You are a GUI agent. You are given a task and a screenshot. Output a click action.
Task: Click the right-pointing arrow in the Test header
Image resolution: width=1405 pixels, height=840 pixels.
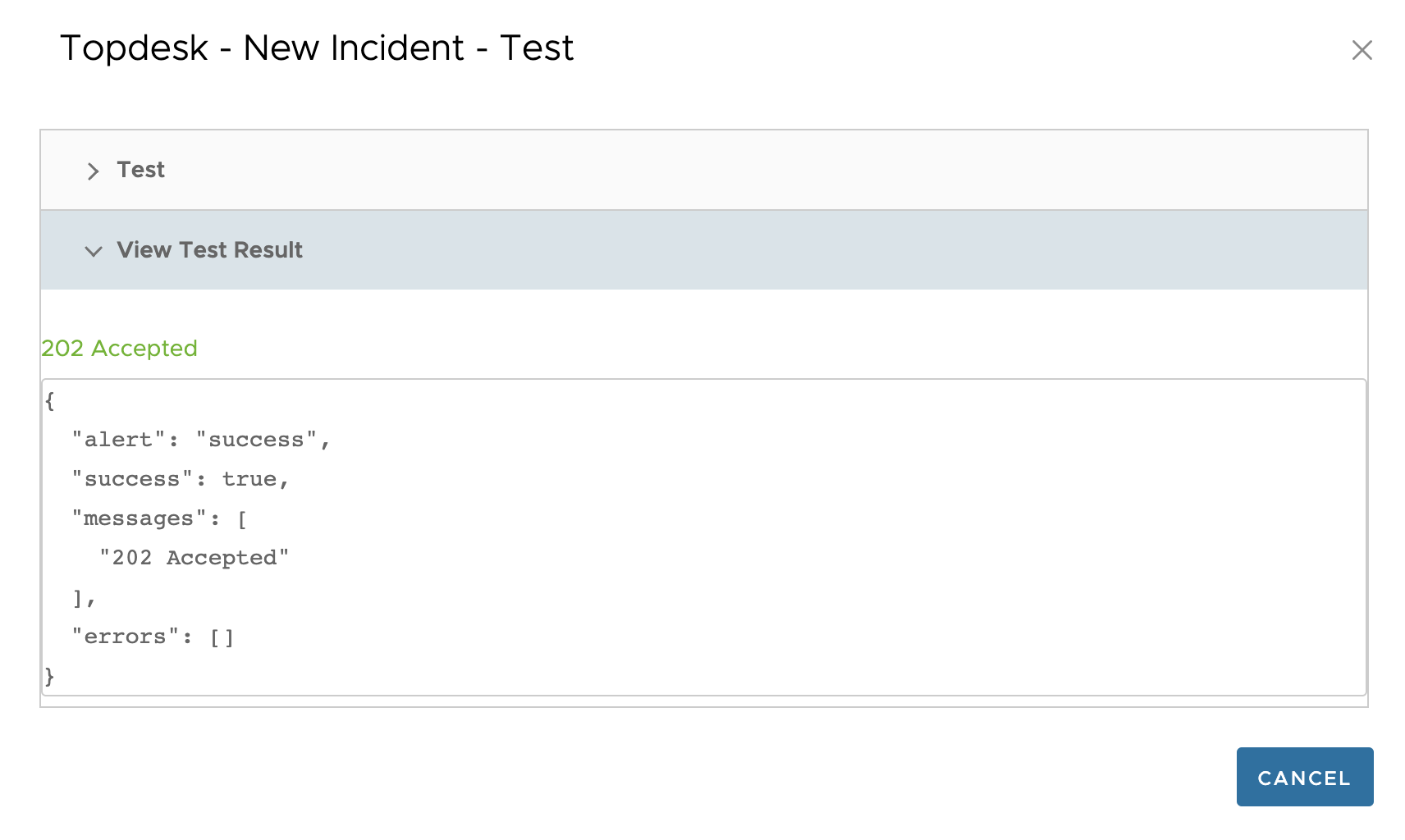93,171
